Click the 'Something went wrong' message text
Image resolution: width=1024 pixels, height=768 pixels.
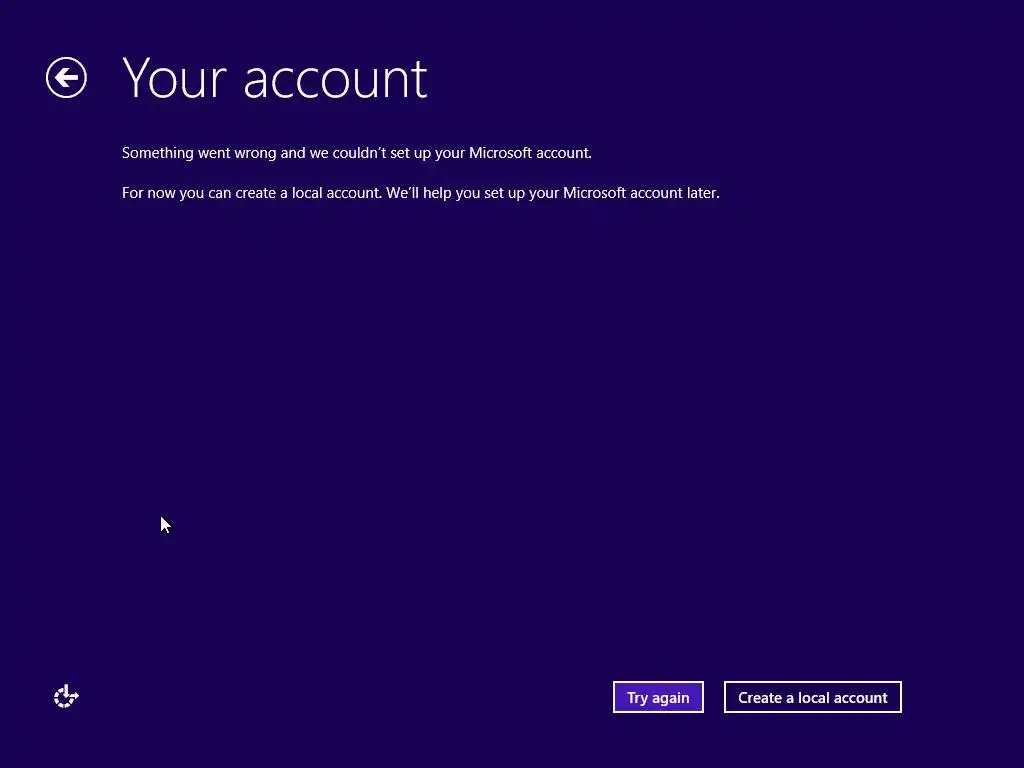tap(357, 153)
